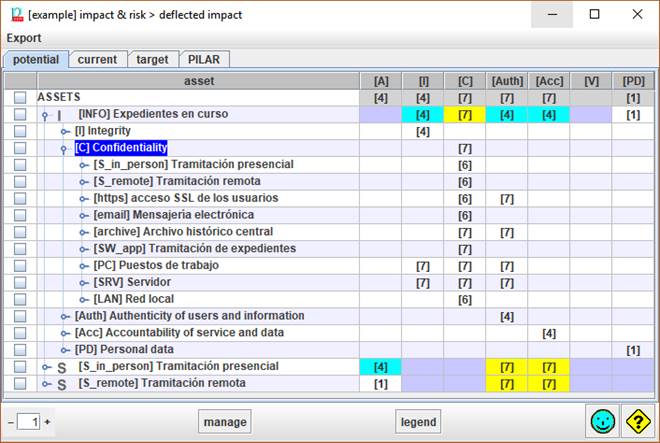Screen dimensions: 660x443
Task: Collapse the [C] Confidentiality tree node
Action: pos(64,148)
